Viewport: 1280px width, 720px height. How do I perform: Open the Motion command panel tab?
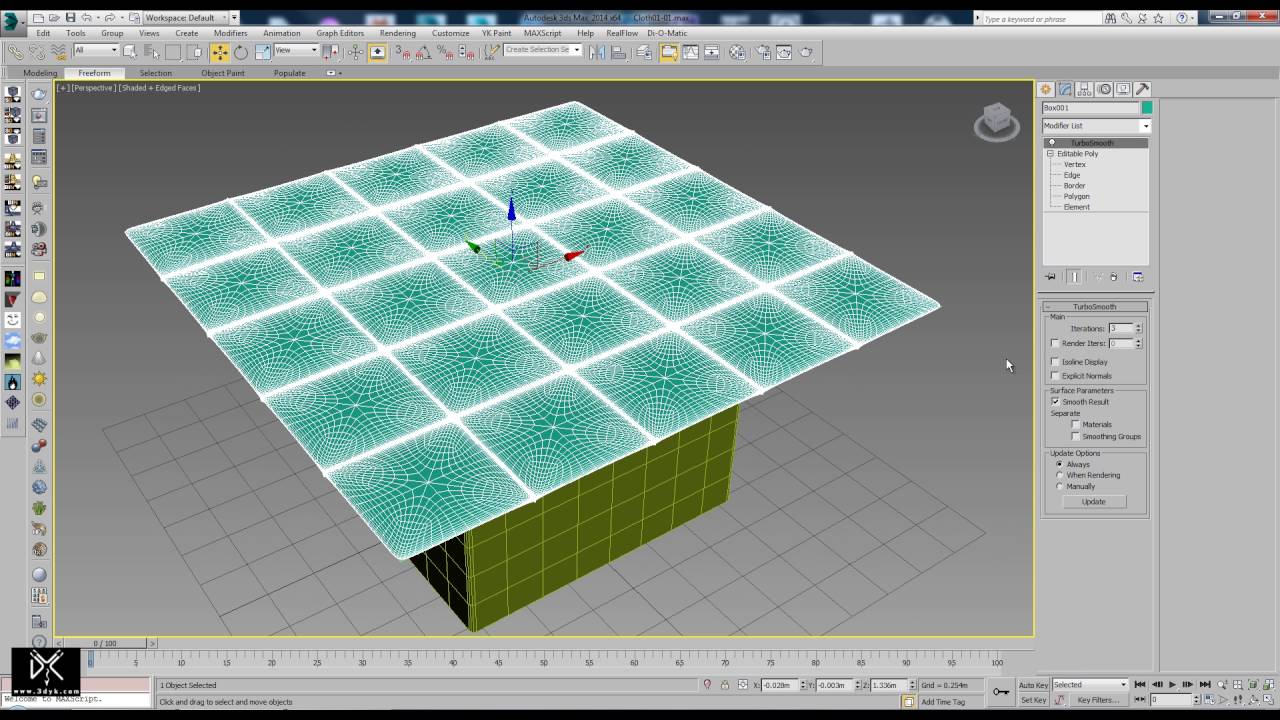point(1103,89)
